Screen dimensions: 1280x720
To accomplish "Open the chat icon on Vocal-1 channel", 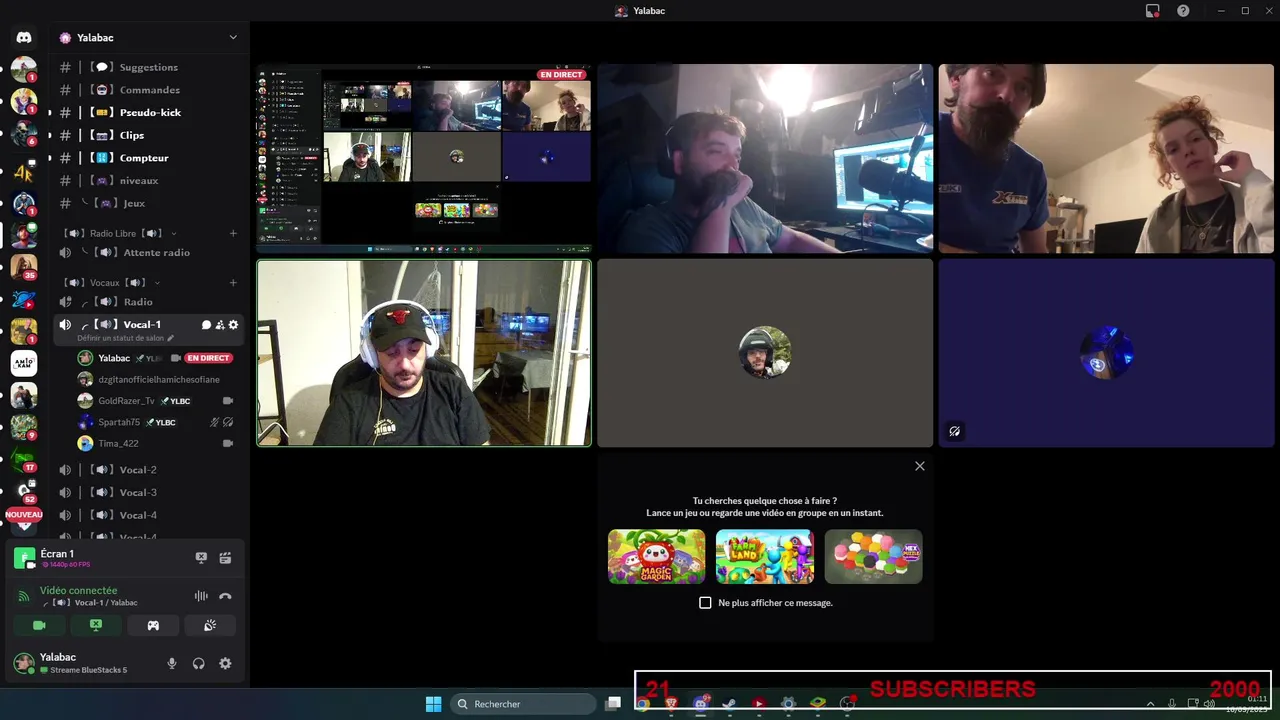I will pyautogui.click(x=206, y=325).
